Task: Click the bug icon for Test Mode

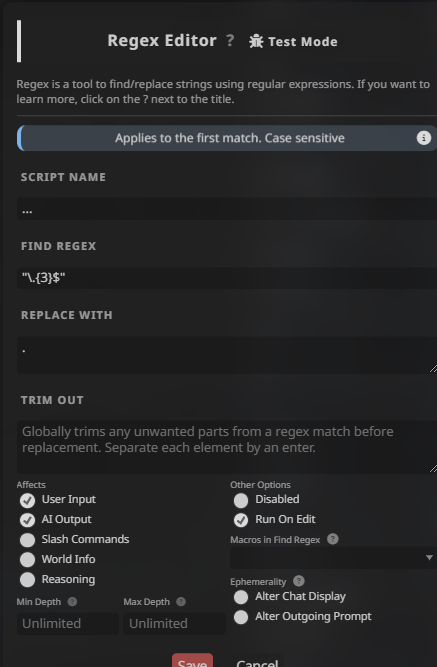Action: (x=256, y=41)
